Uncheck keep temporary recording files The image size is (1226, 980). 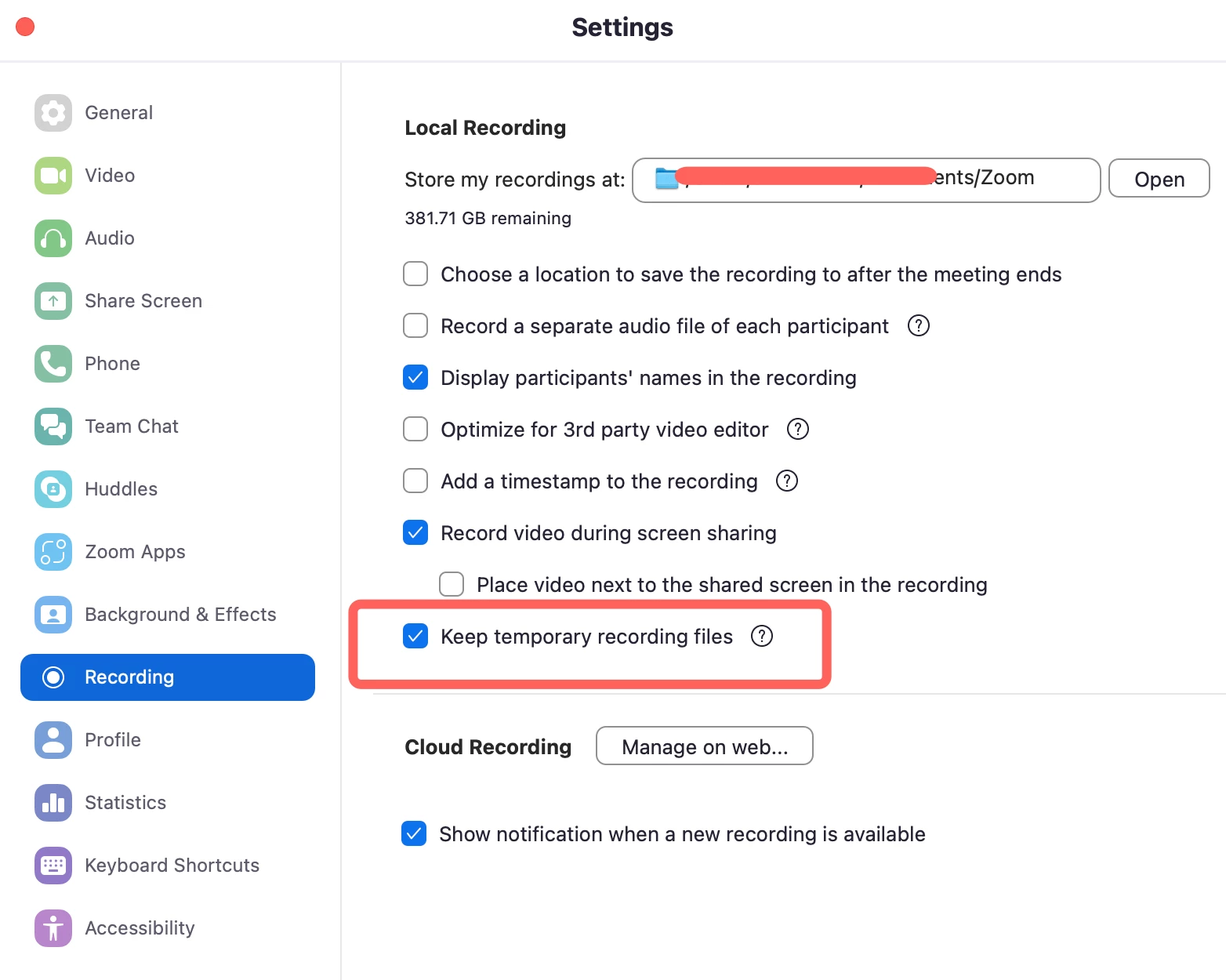415,636
